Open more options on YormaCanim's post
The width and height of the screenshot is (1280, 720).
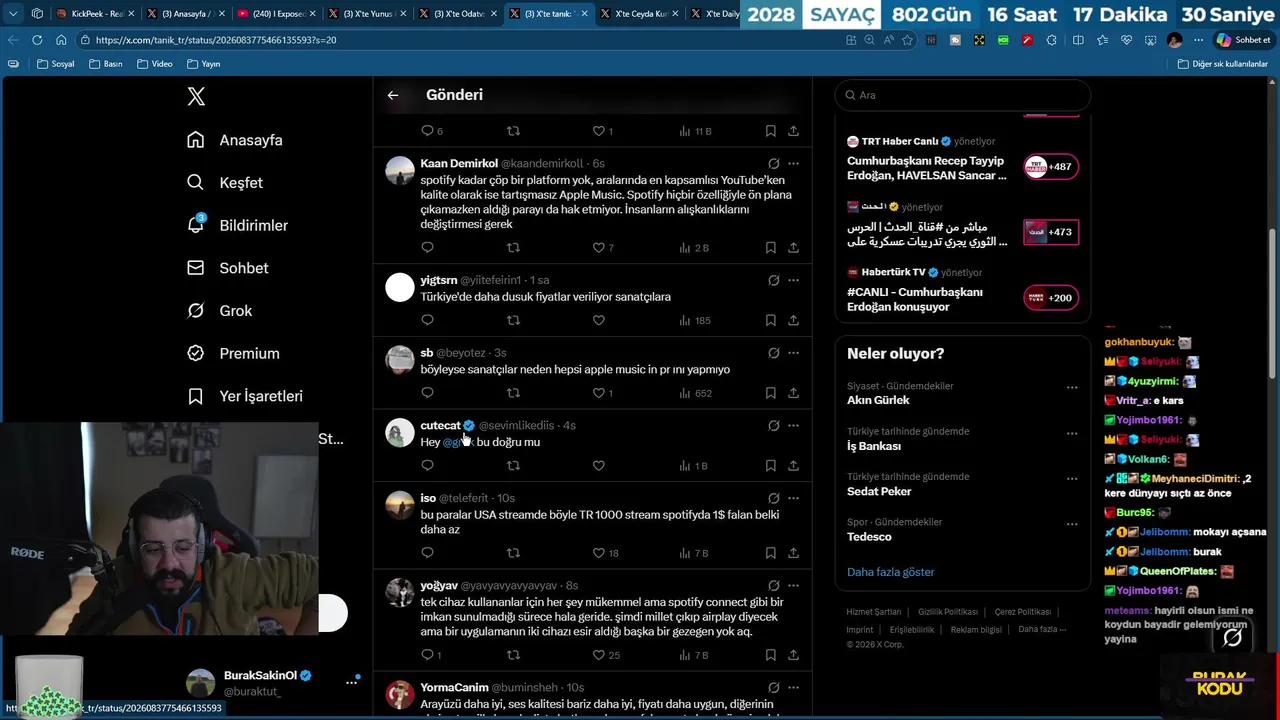tap(793, 688)
